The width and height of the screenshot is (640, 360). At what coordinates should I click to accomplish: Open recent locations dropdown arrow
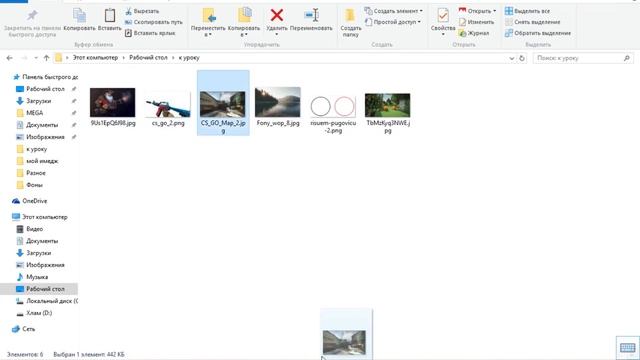tap(36, 58)
